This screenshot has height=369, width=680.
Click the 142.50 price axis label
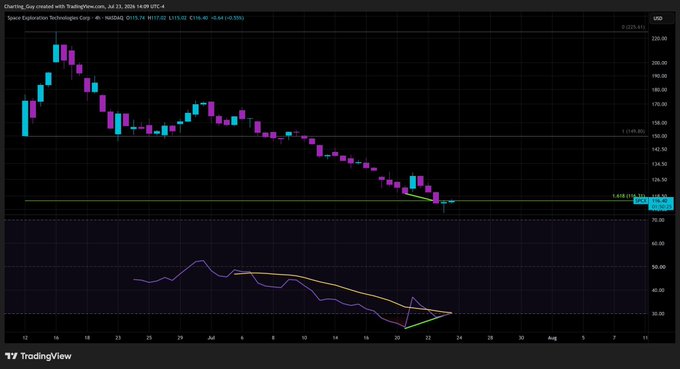pos(659,149)
